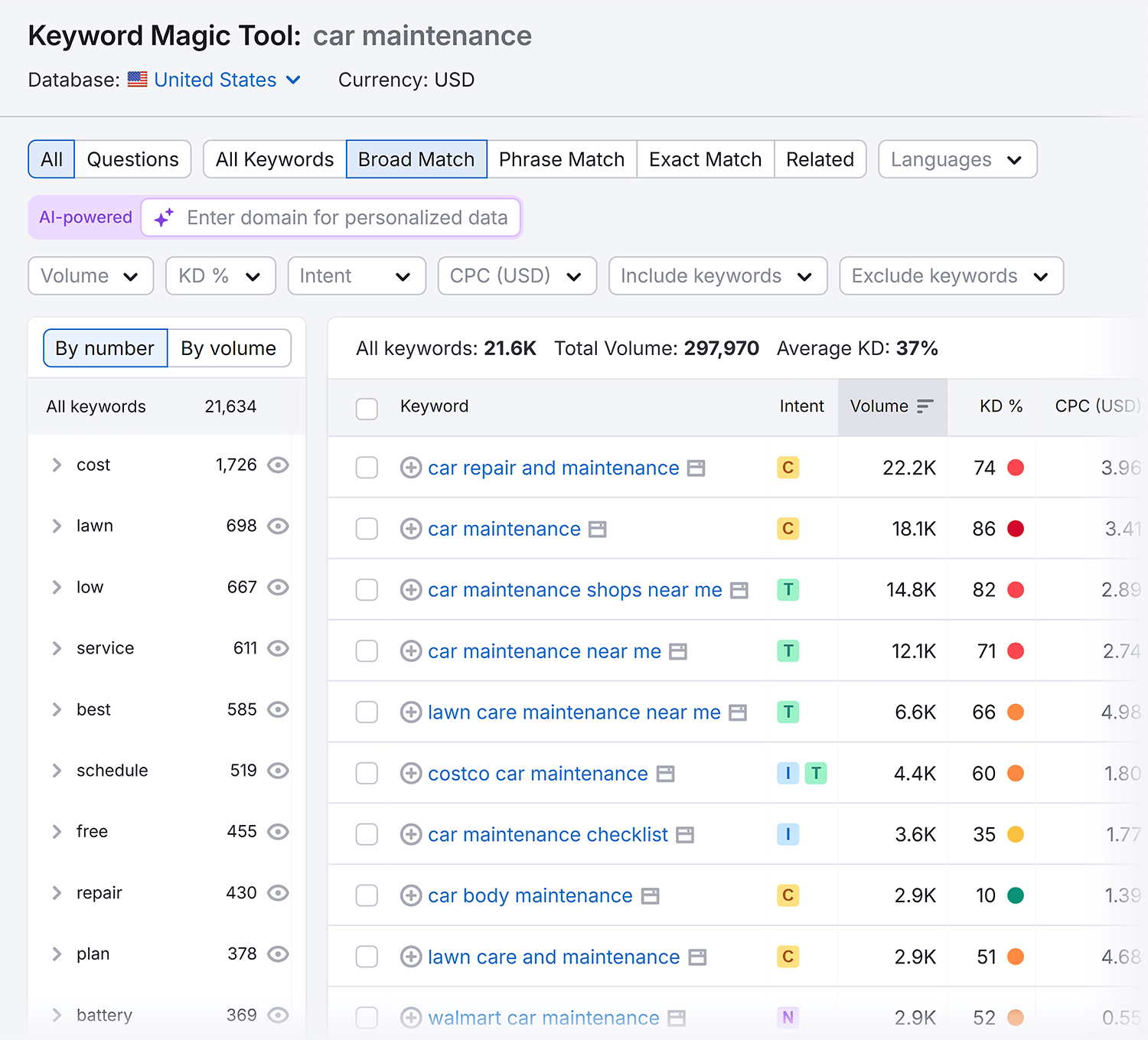This screenshot has height=1040, width=1148.
Task: Click the personalized data domain input field
Action: pyautogui.click(x=331, y=218)
